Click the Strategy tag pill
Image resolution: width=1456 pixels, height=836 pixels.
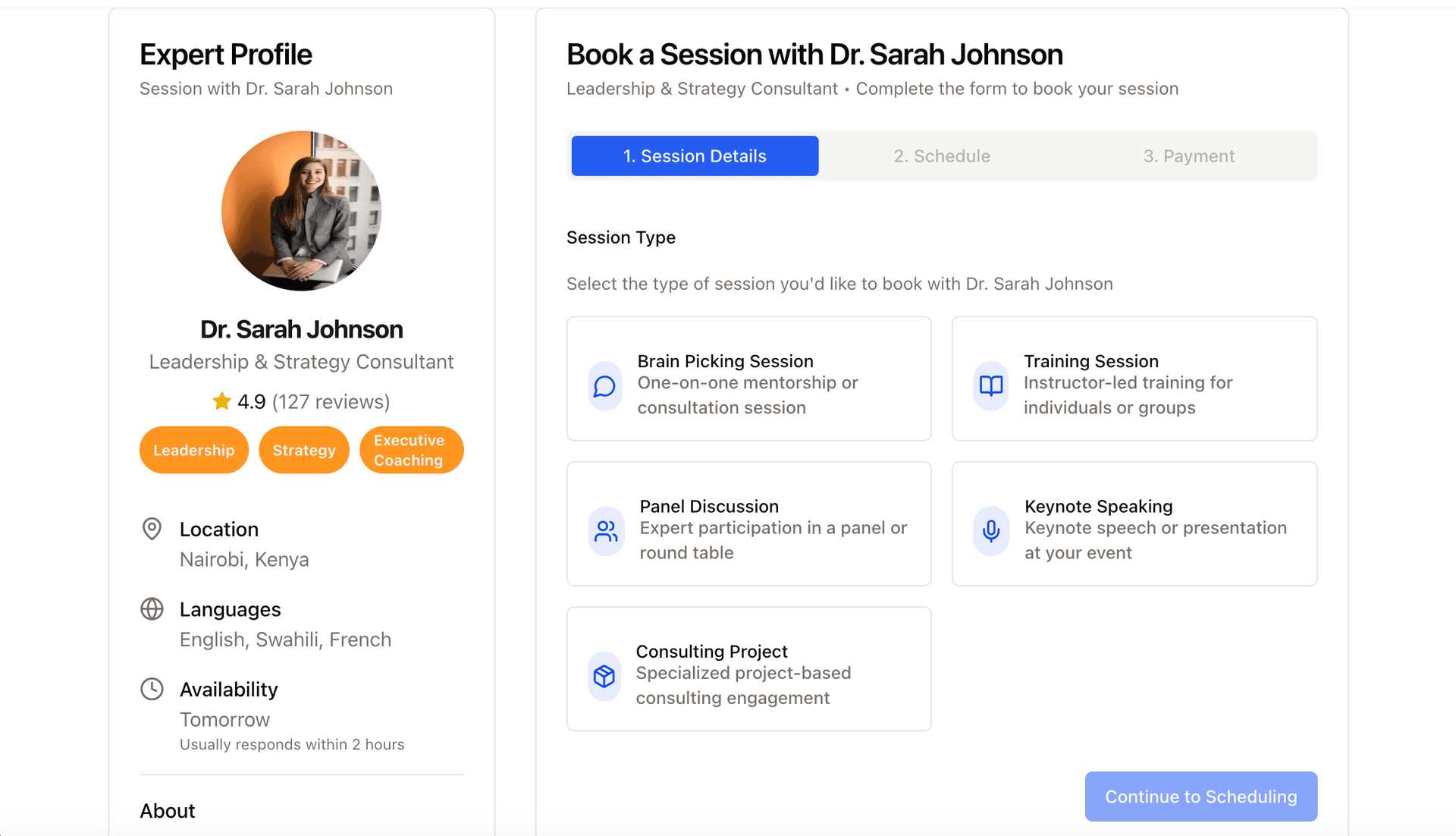(x=304, y=450)
